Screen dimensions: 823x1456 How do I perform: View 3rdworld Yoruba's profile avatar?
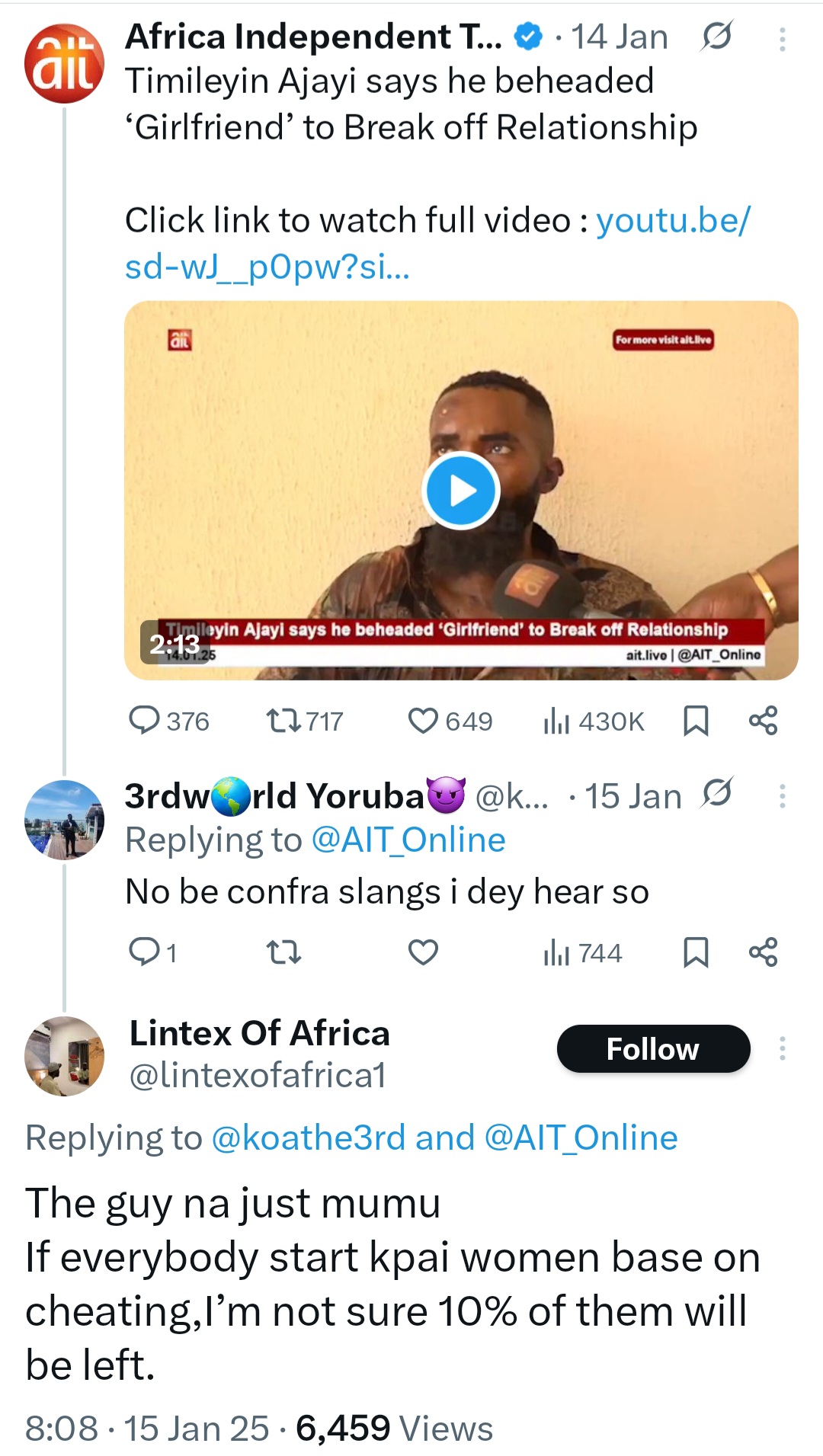(x=64, y=820)
